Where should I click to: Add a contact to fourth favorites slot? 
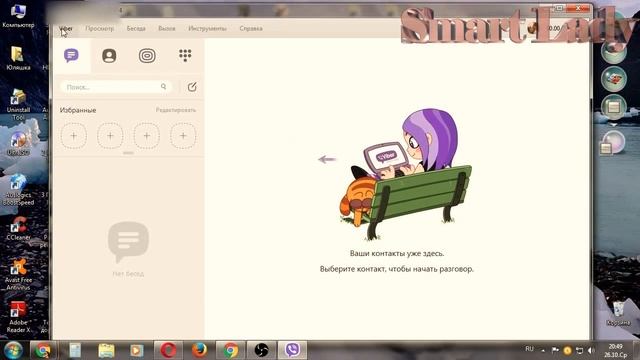click(183, 136)
